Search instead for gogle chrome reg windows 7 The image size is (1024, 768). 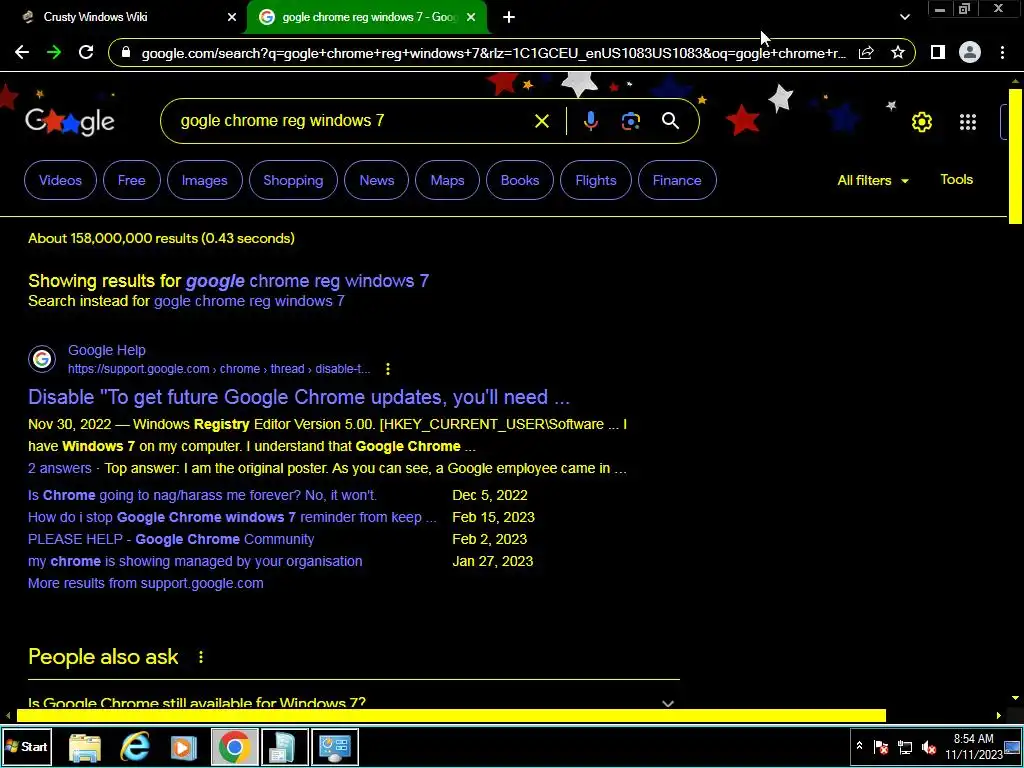(249, 301)
